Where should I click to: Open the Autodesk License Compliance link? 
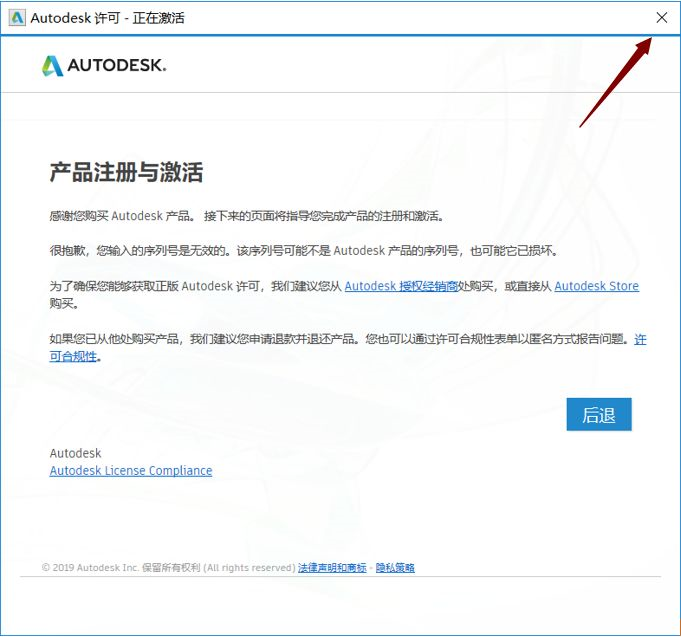point(131,471)
